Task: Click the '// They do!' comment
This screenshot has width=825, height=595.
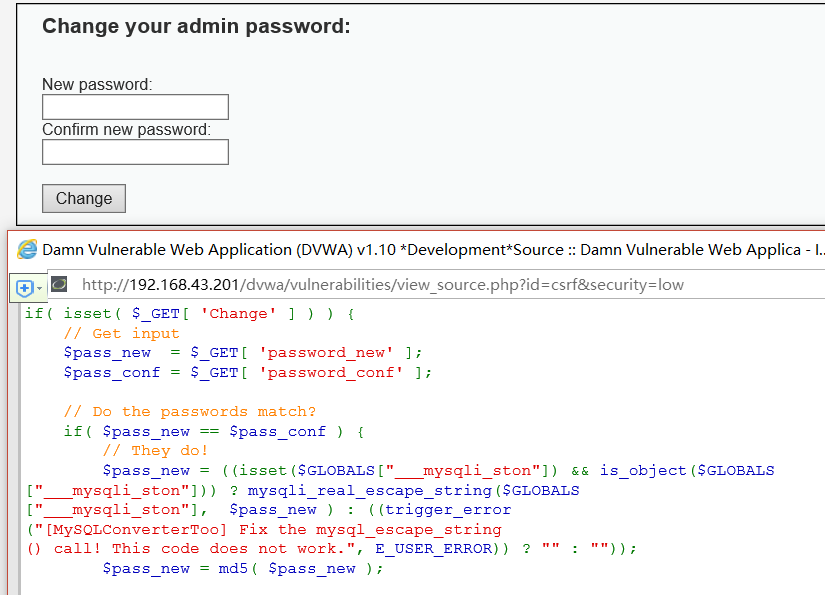Action: click(155, 450)
